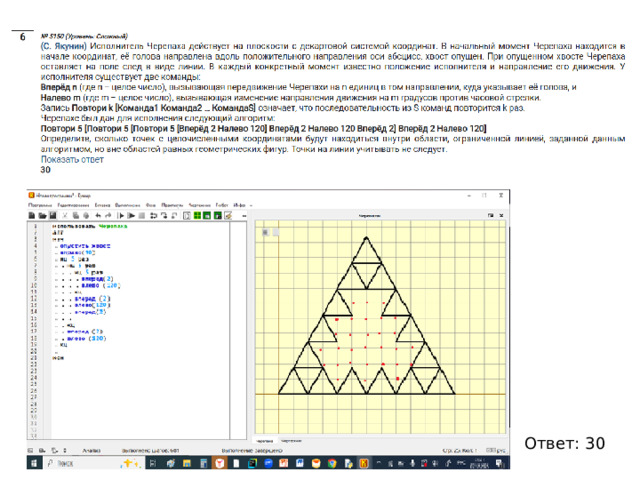Click the Cut scissors icon
This screenshot has width=640, height=480.
coord(63,214)
